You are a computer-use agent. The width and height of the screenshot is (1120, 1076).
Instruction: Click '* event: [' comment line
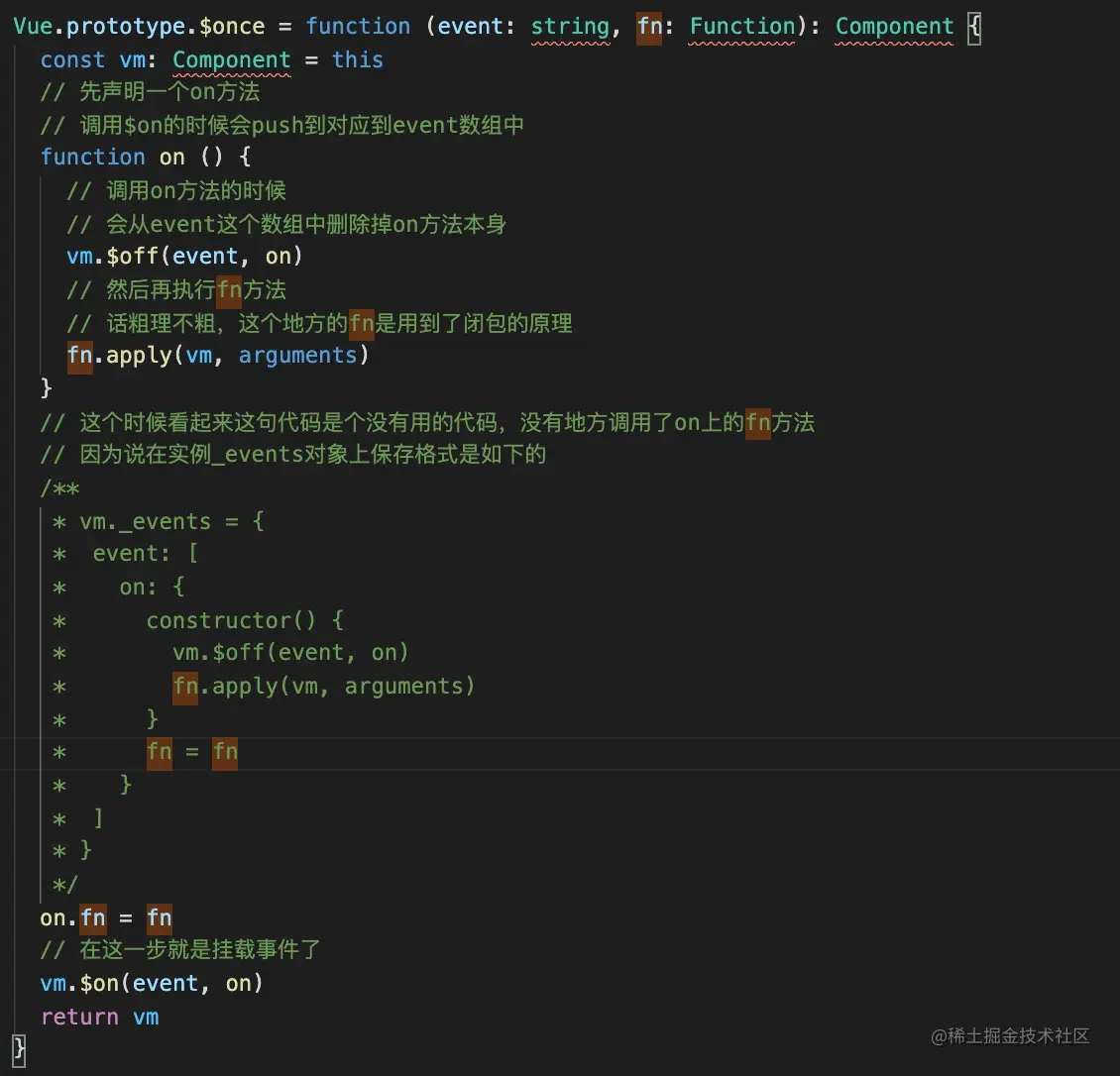tap(126, 554)
